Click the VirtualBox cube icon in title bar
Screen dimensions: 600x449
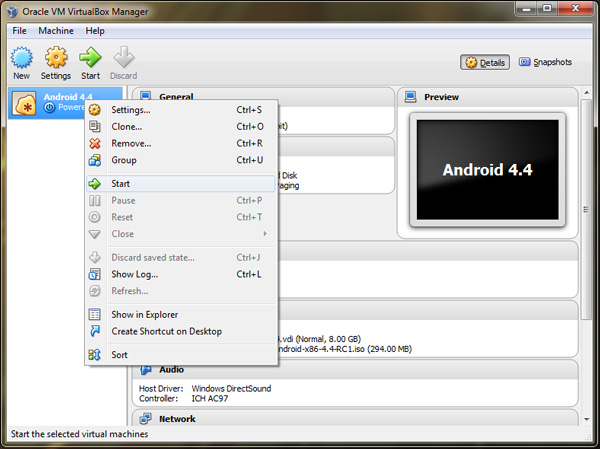point(13,11)
